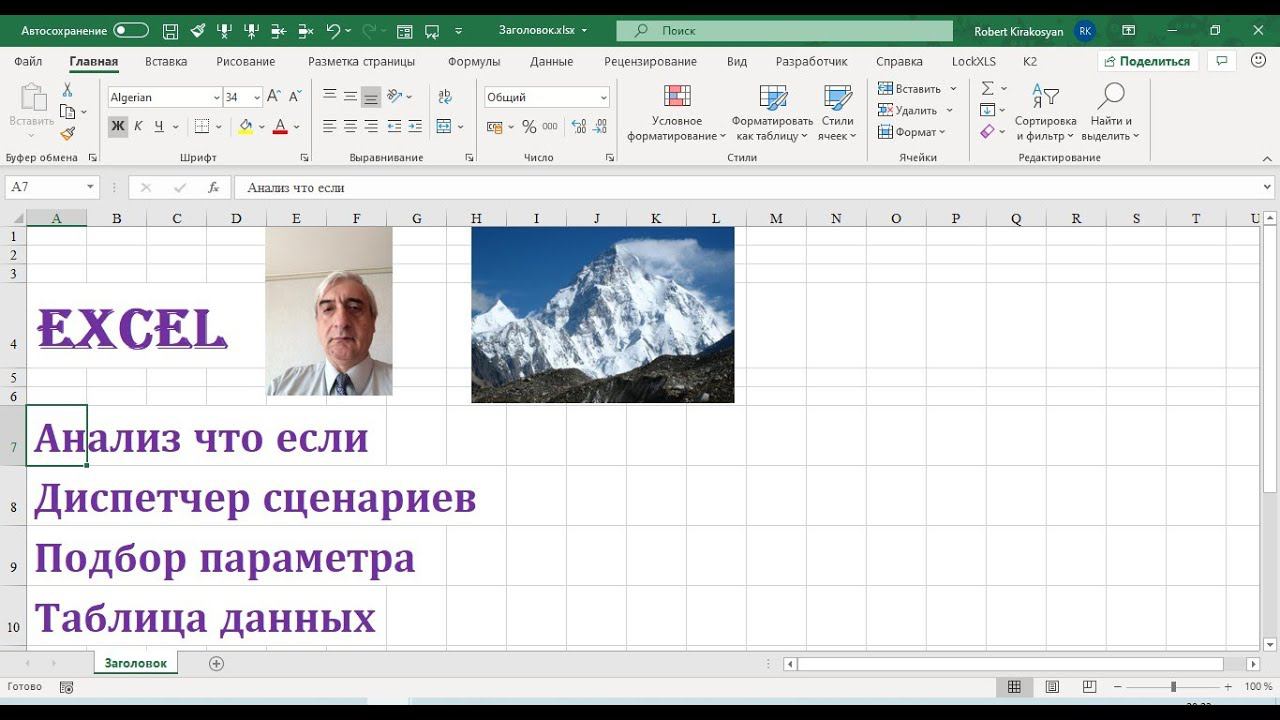Image resolution: width=1280 pixels, height=720 pixels.
Task: Switch to Page Layout view in the status bar
Action: click(x=1052, y=687)
